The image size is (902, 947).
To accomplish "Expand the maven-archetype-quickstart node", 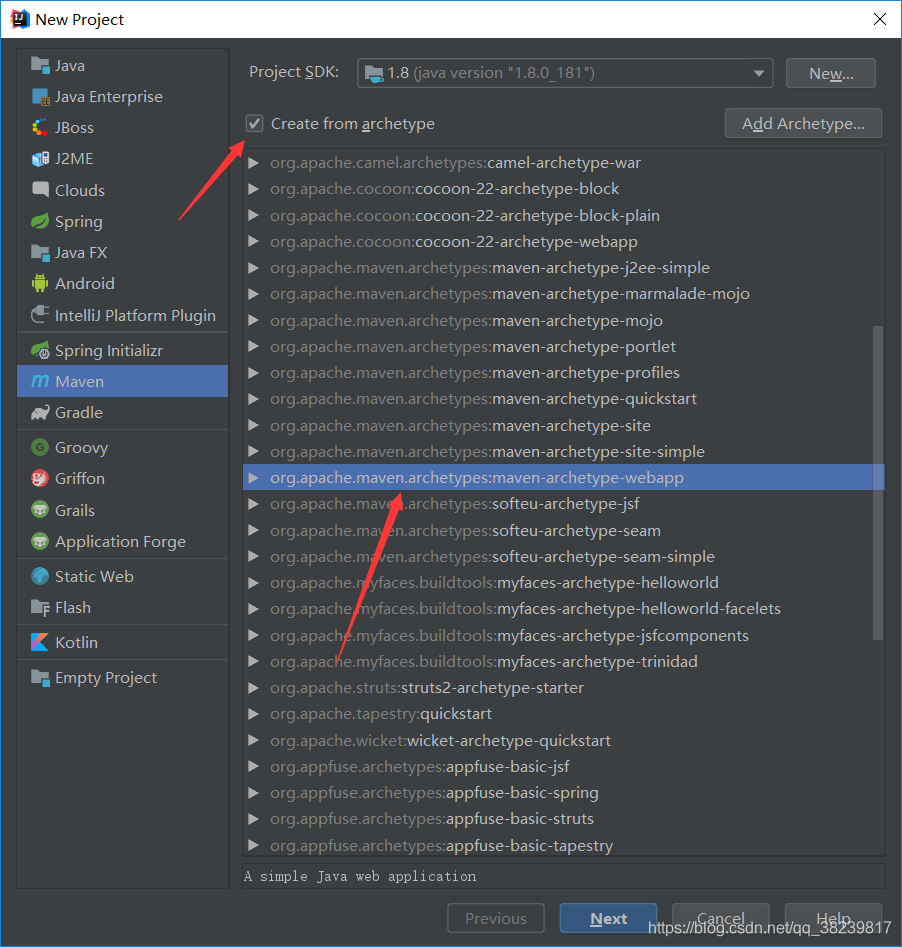I will click(254, 399).
